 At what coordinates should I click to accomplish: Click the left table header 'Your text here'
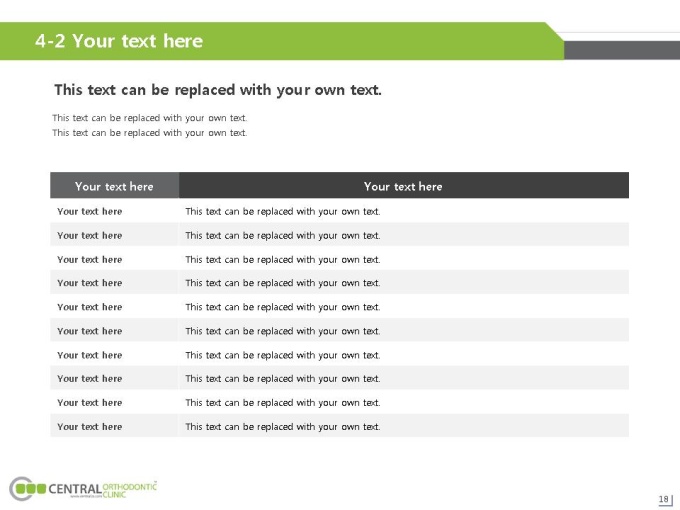tap(114, 186)
